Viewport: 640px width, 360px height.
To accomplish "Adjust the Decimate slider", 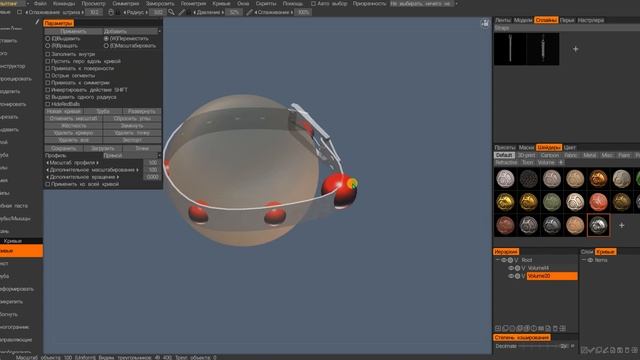I will 539,346.
